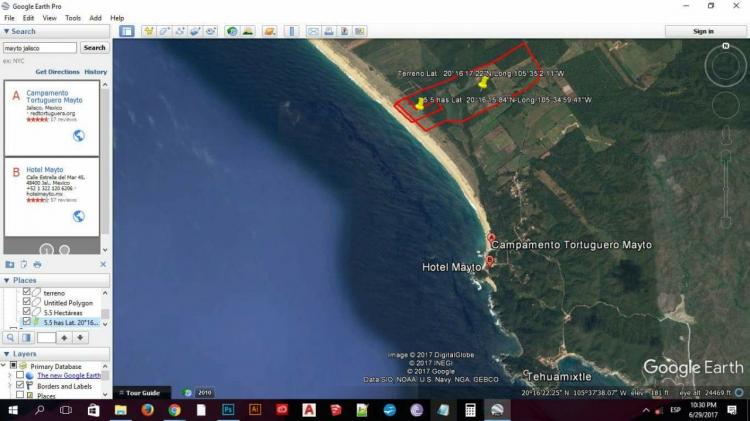Open the Edit menu
The image size is (750, 421).
coord(28,18)
